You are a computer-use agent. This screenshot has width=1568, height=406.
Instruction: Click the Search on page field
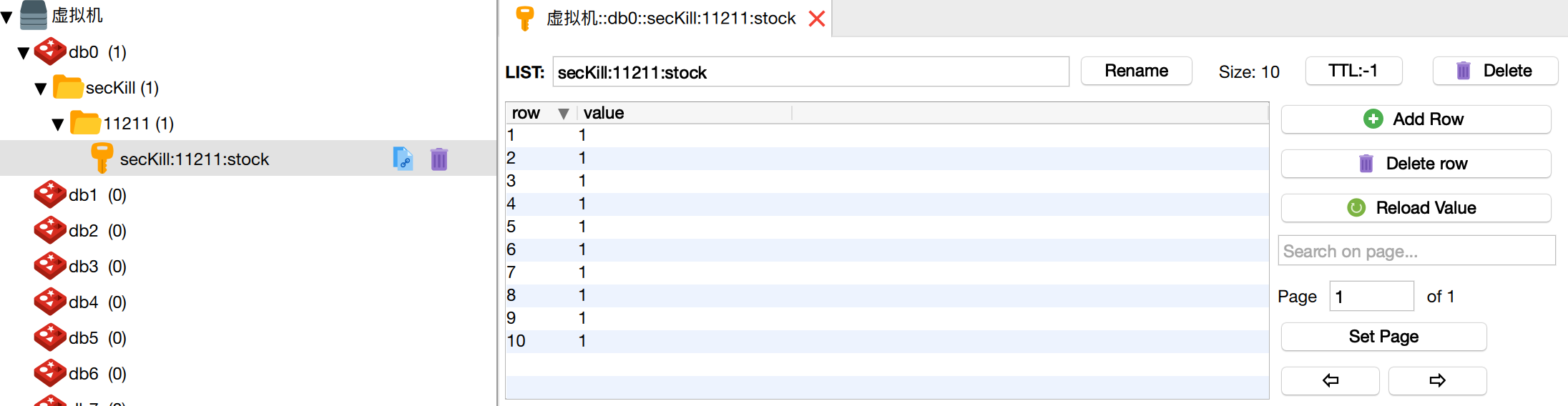(x=1416, y=251)
